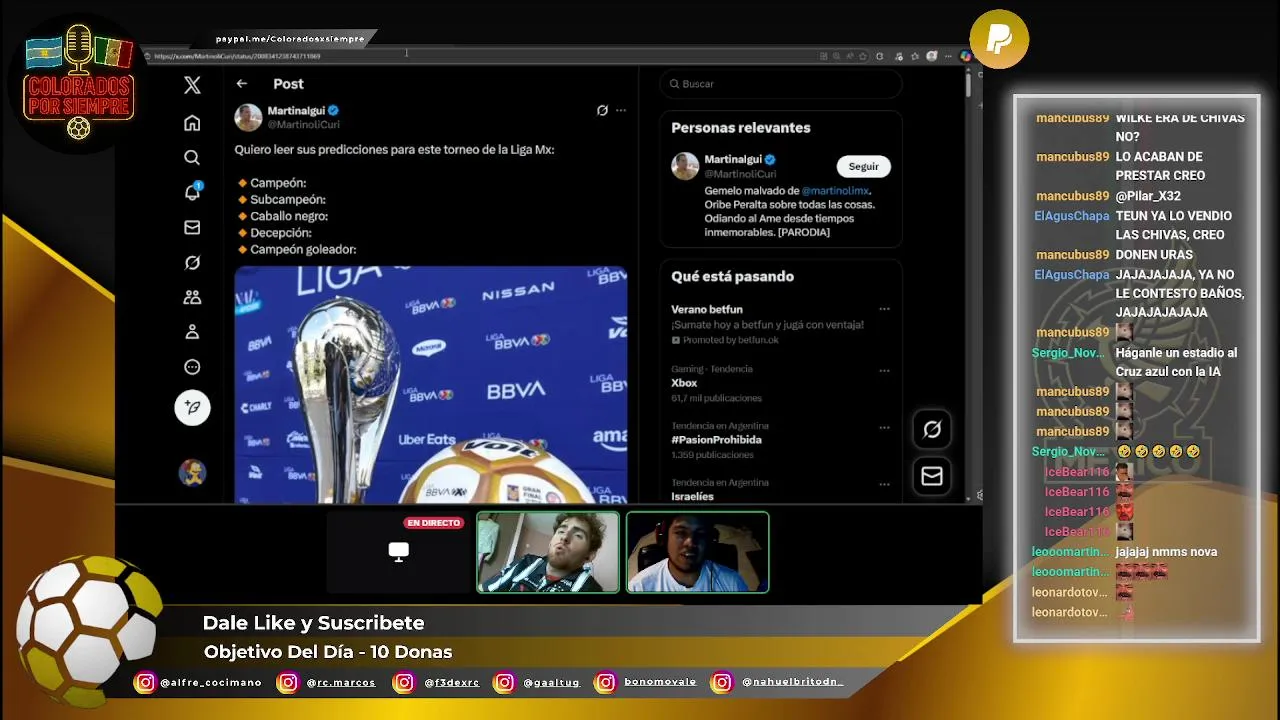Click Grok icon on Martinalgui's post

pos(602,110)
